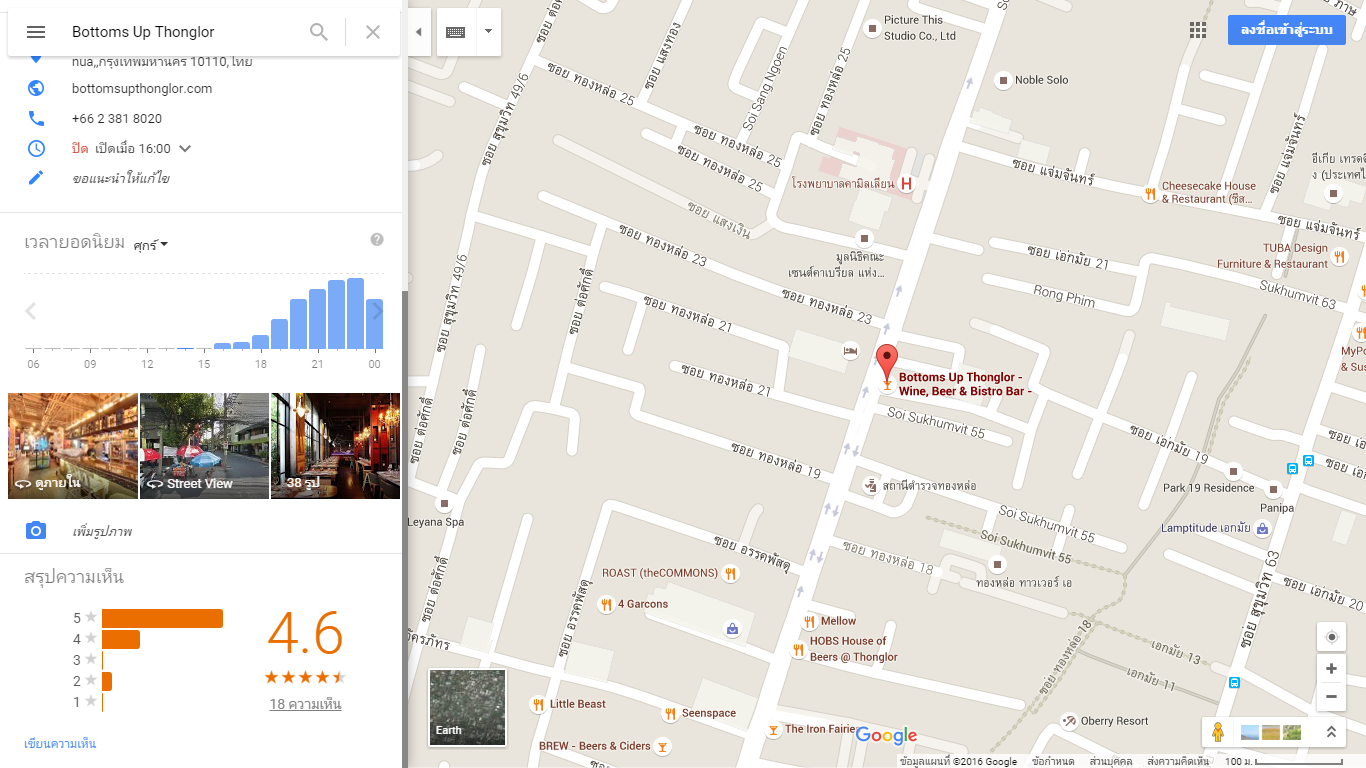The width and height of the screenshot is (1366, 768).
Task: Click the 5-star rating bar
Action: [x=162, y=618]
